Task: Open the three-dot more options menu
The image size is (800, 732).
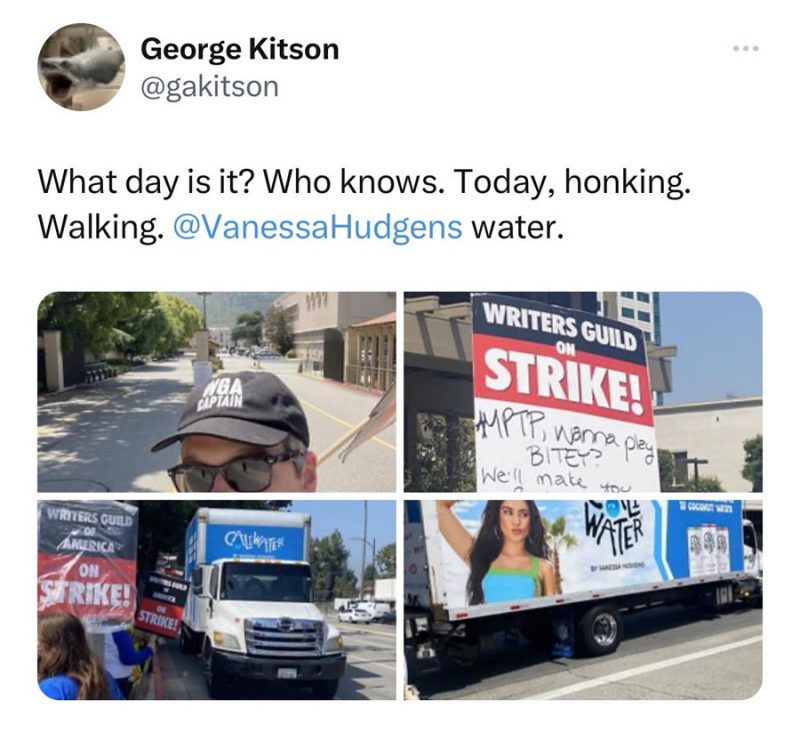Action: point(746,49)
